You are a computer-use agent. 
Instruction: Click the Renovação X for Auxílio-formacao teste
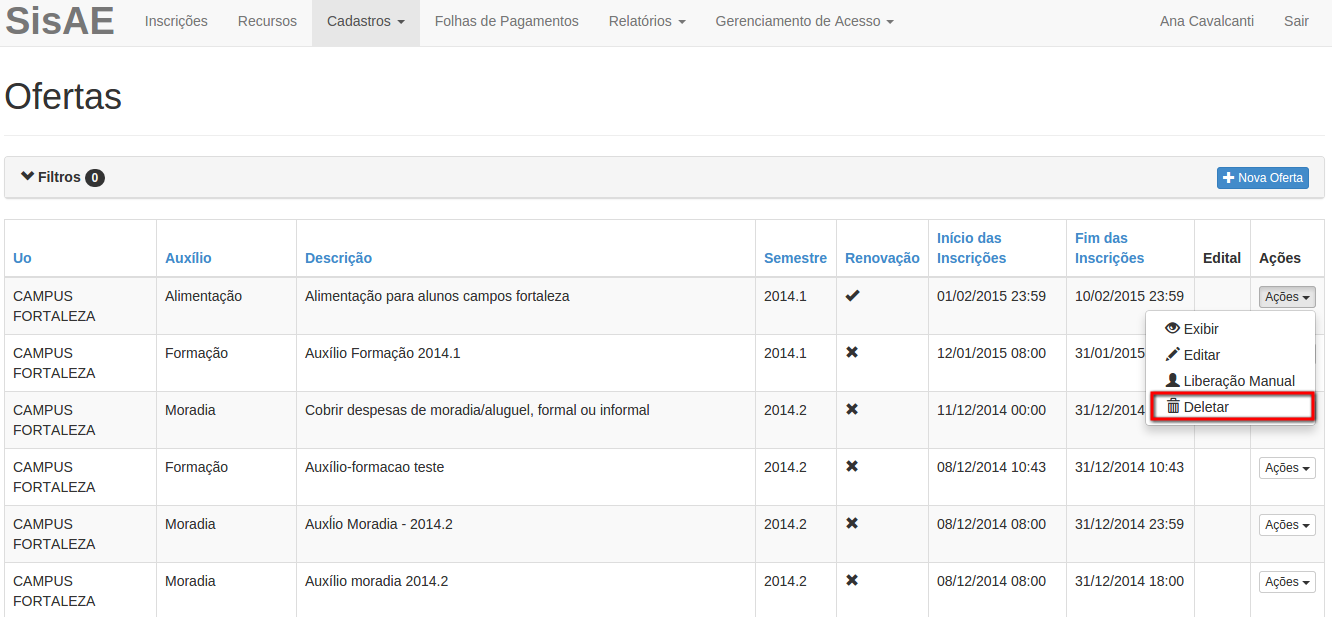coord(852,467)
